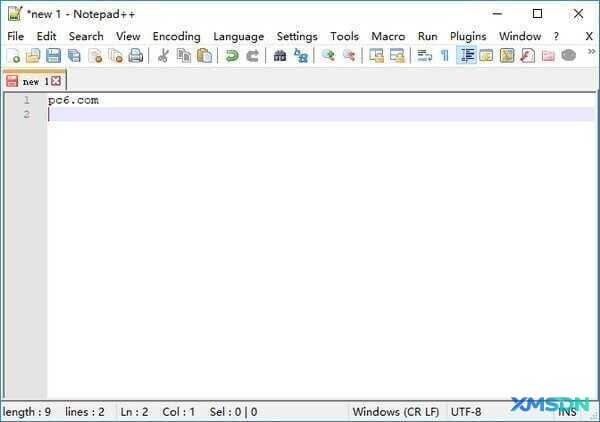Click the Open file folder icon
Image resolution: width=600 pixels, height=422 pixels.
[33, 56]
